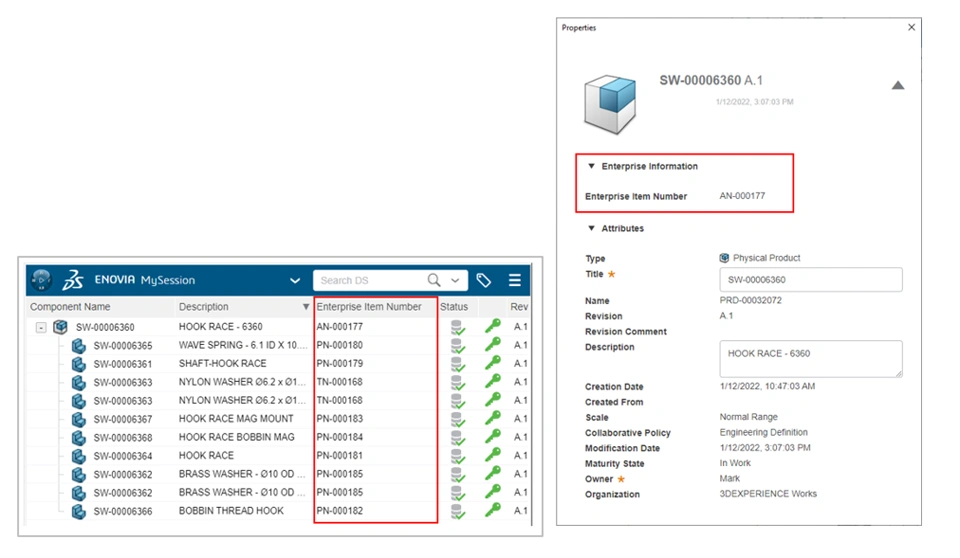Click the AN-000177 cell in the table
The width and height of the screenshot is (960, 558).
coord(340,327)
